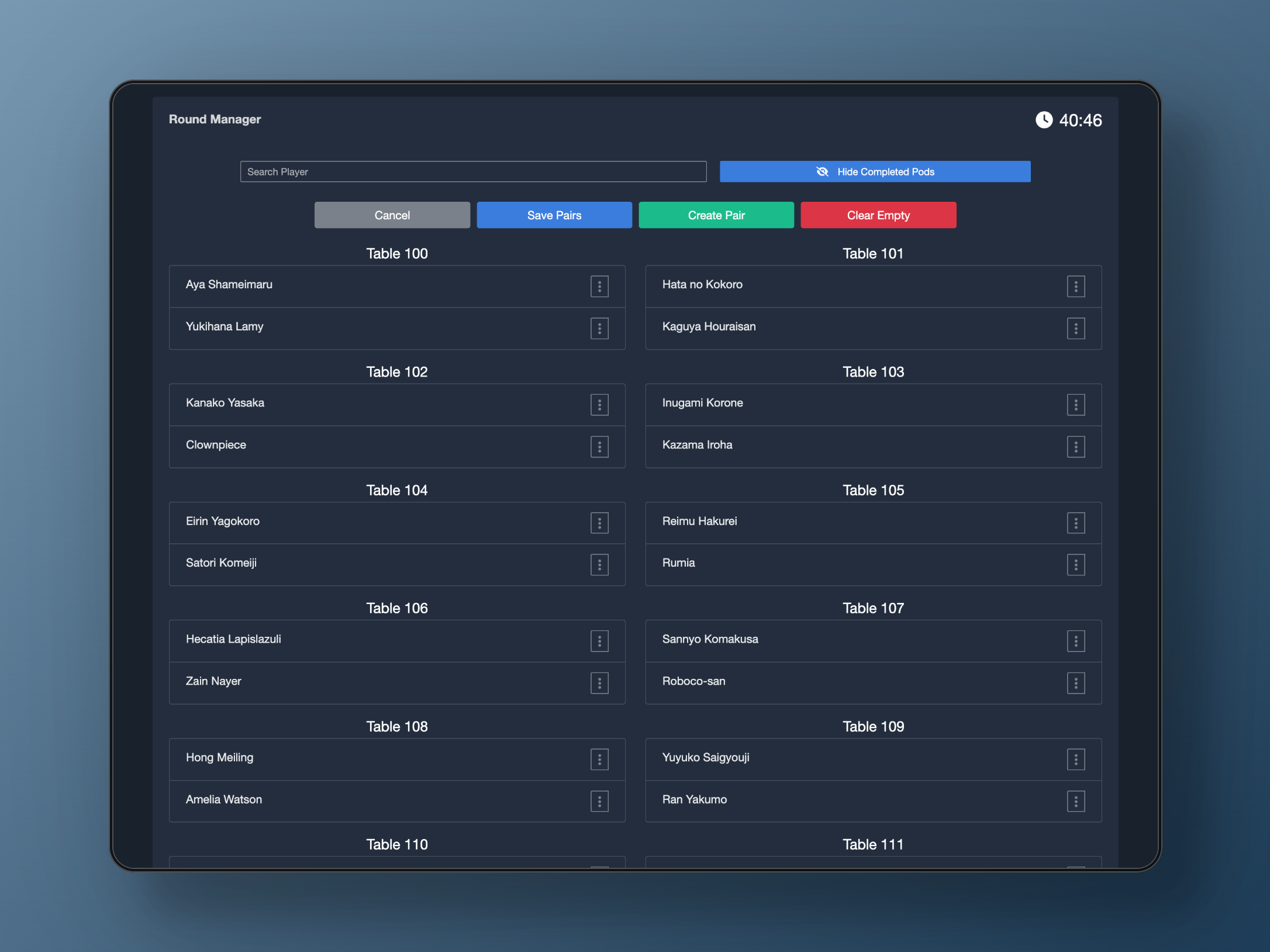Expand actions dropdown for Hecatia Lapislazuli
This screenshot has height=952, width=1270.
[x=599, y=641]
